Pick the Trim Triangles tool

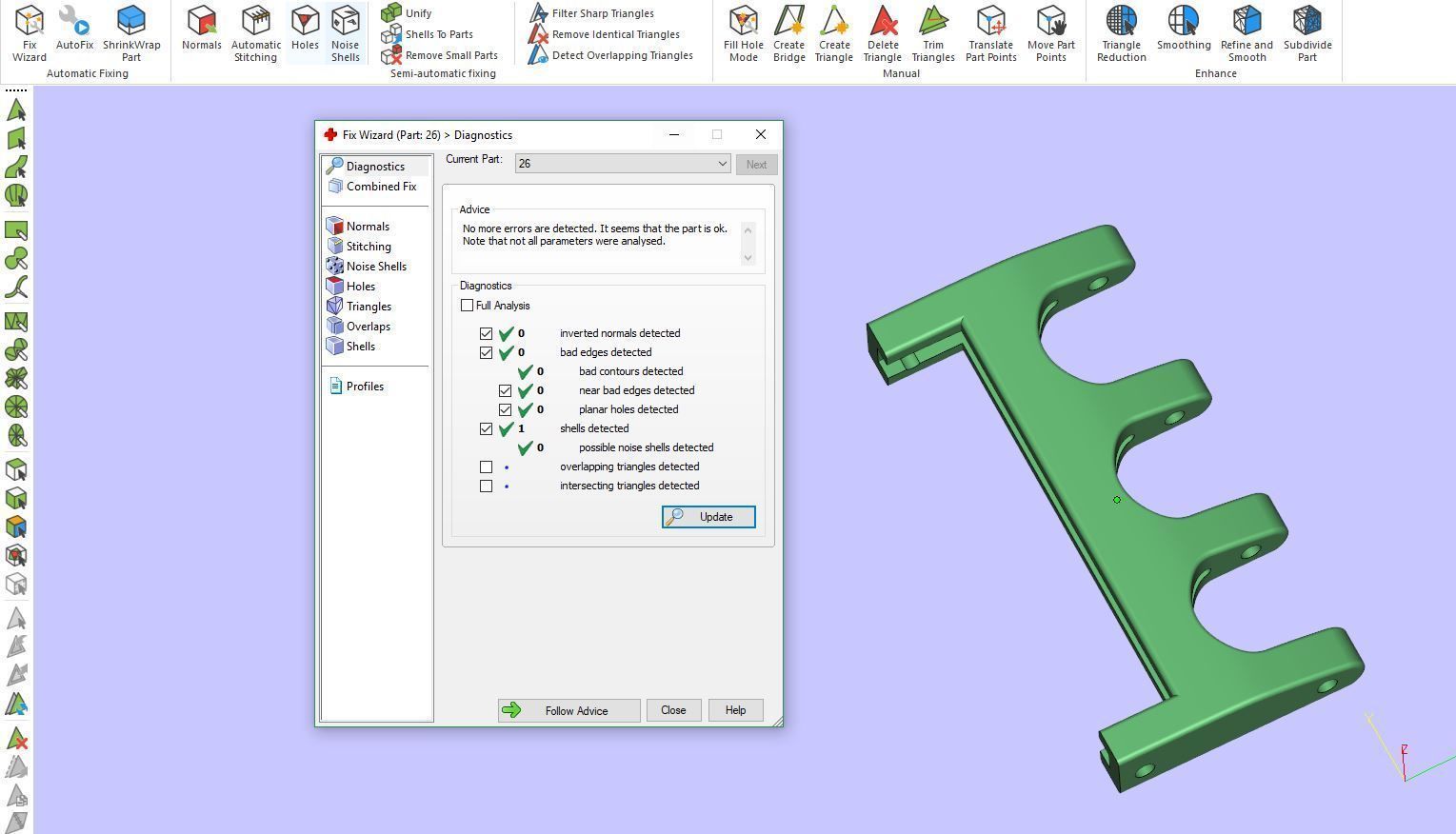pyautogui.click(x=933, y=33)
